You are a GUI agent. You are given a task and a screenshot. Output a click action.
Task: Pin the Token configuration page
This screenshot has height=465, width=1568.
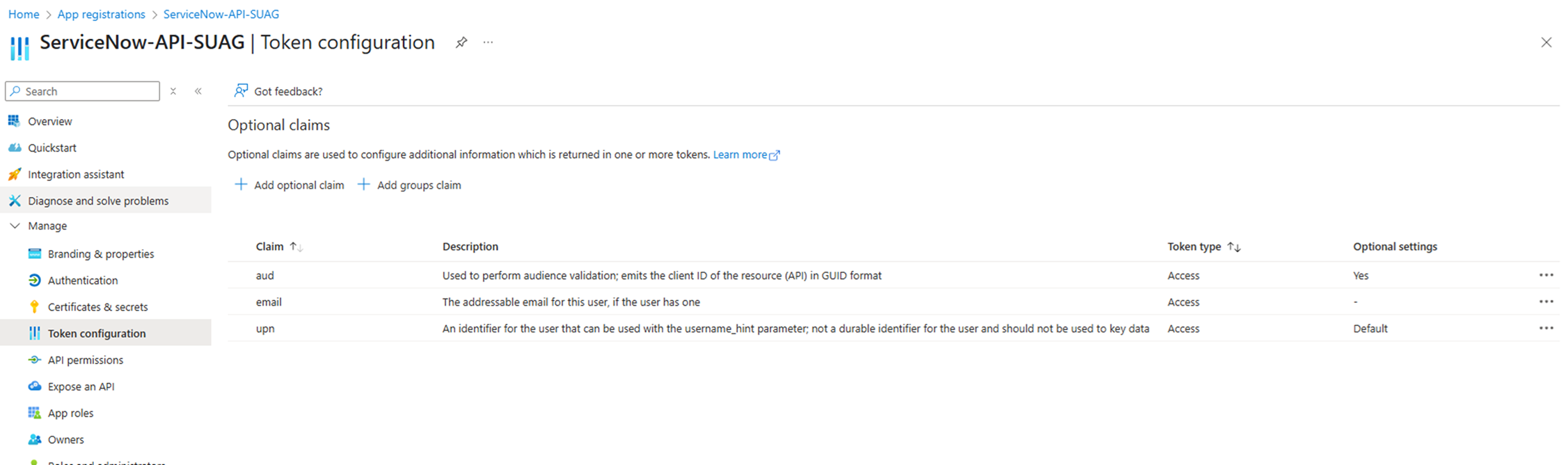(461, 42)
